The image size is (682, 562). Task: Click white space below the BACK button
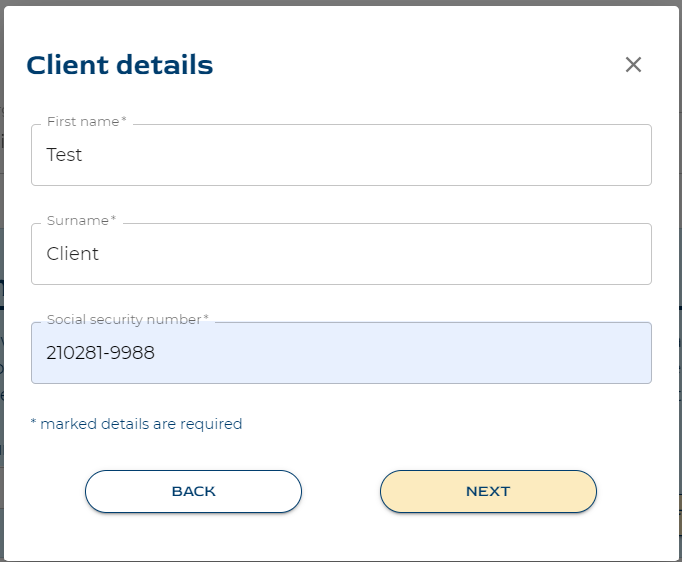point(193,537)
